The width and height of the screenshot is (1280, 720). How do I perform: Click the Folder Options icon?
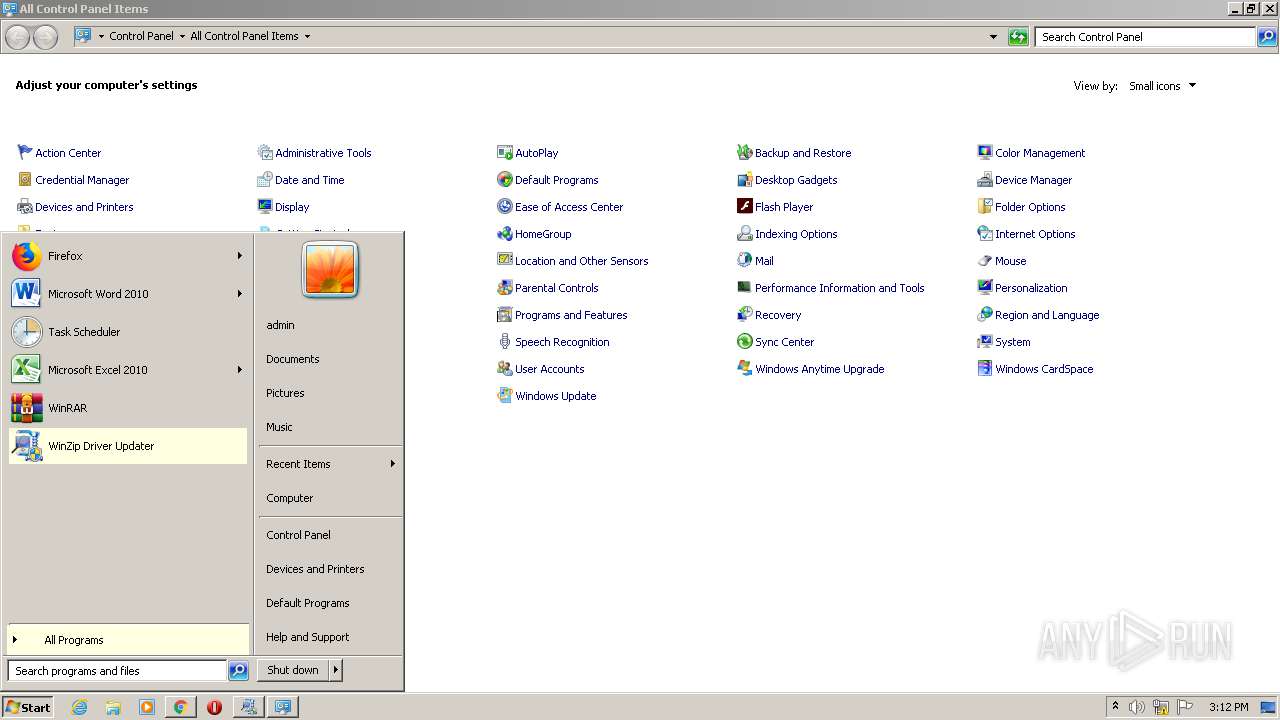click(x=985, y=207)
